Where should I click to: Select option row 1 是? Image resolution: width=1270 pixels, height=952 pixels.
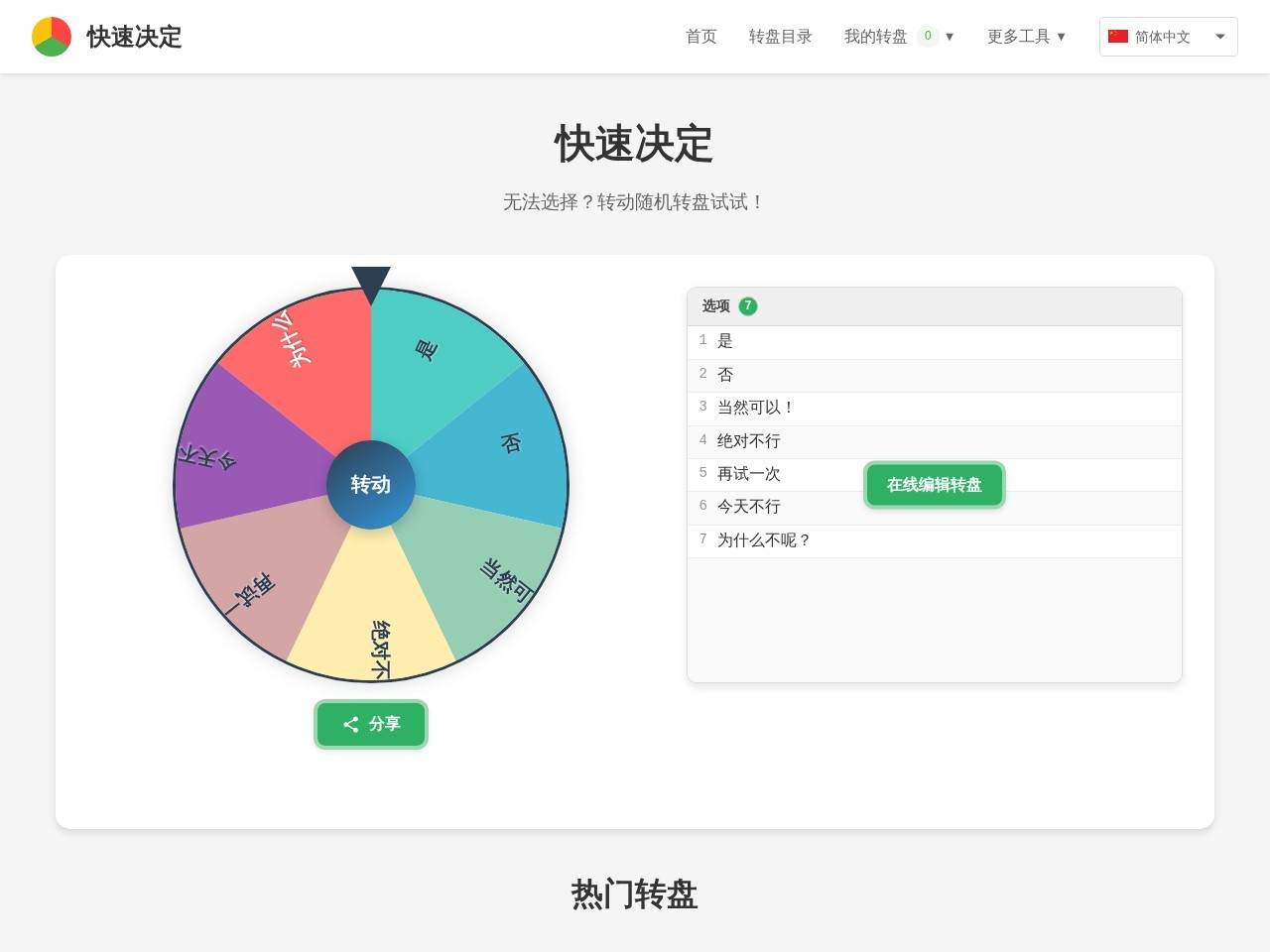tap(935, 341)
